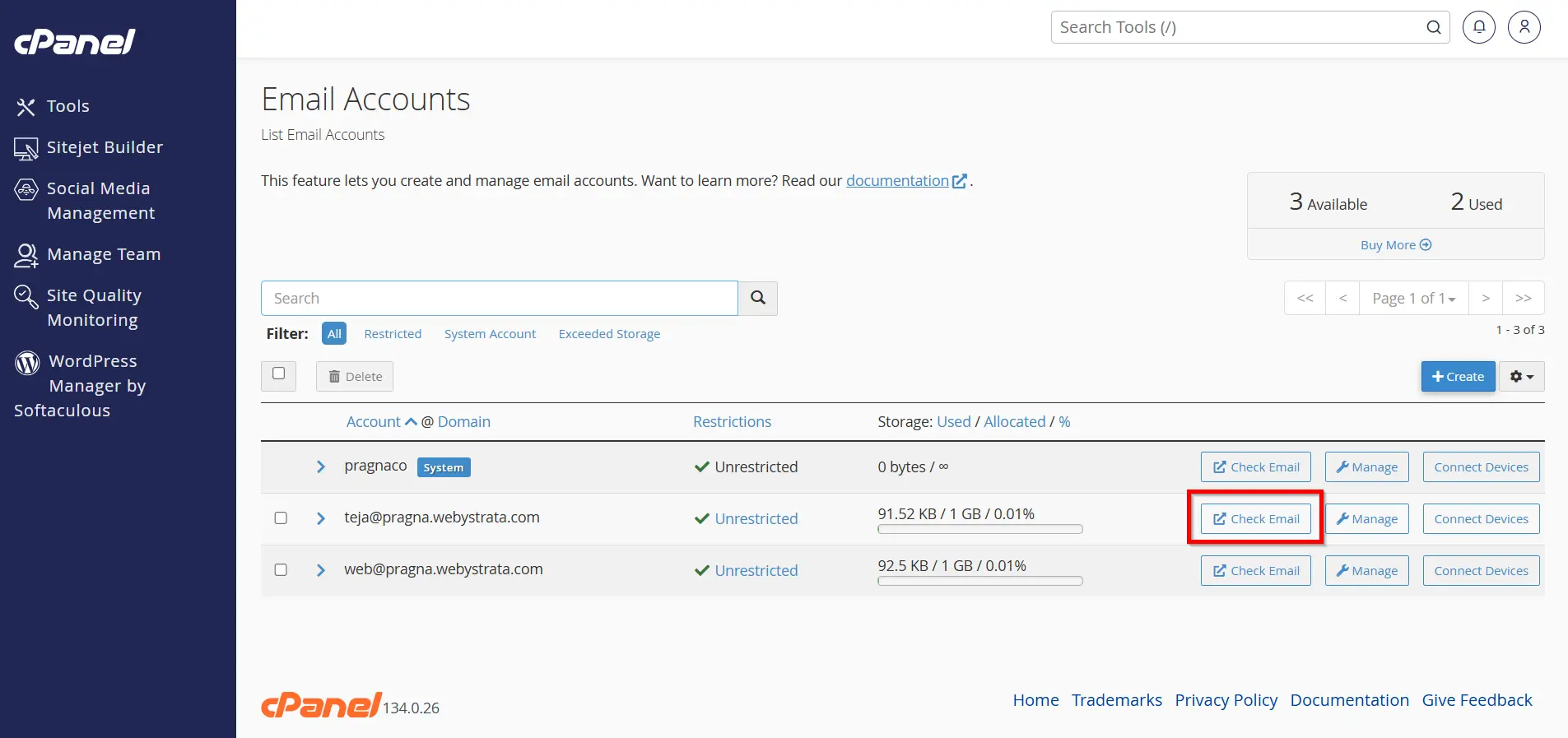This screenshot has height=738, width=1568.
Task: Click the "1 - 3 of 3" count text
Action: click(x=1520, y=329)
